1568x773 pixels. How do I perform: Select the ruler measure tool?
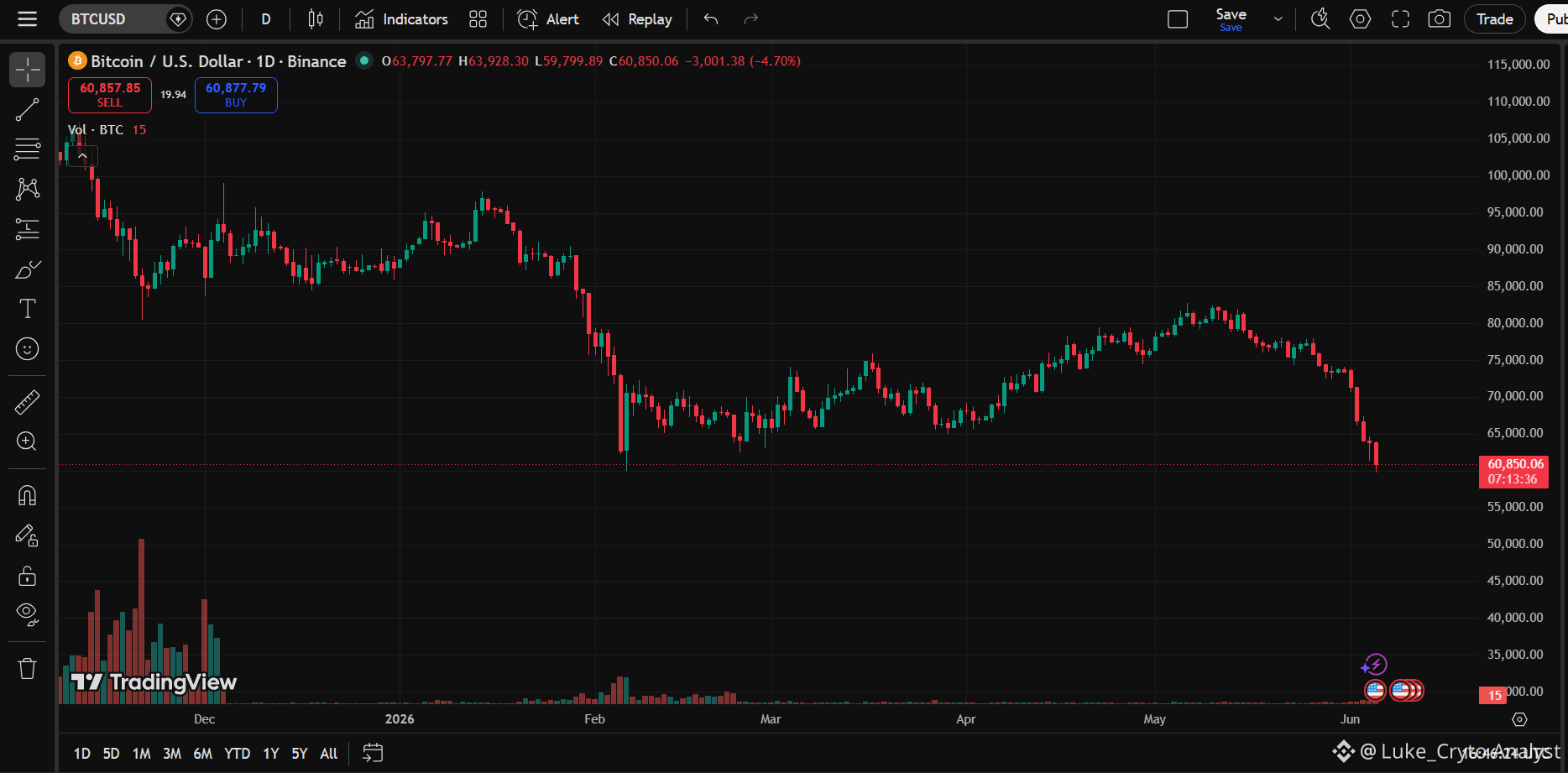point(28,403)
